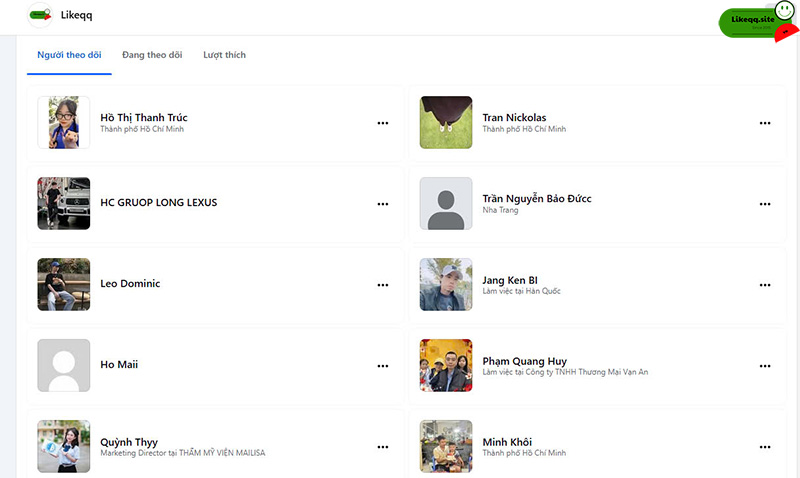Open more options for Jang Ken BI

tap(765, 285)
